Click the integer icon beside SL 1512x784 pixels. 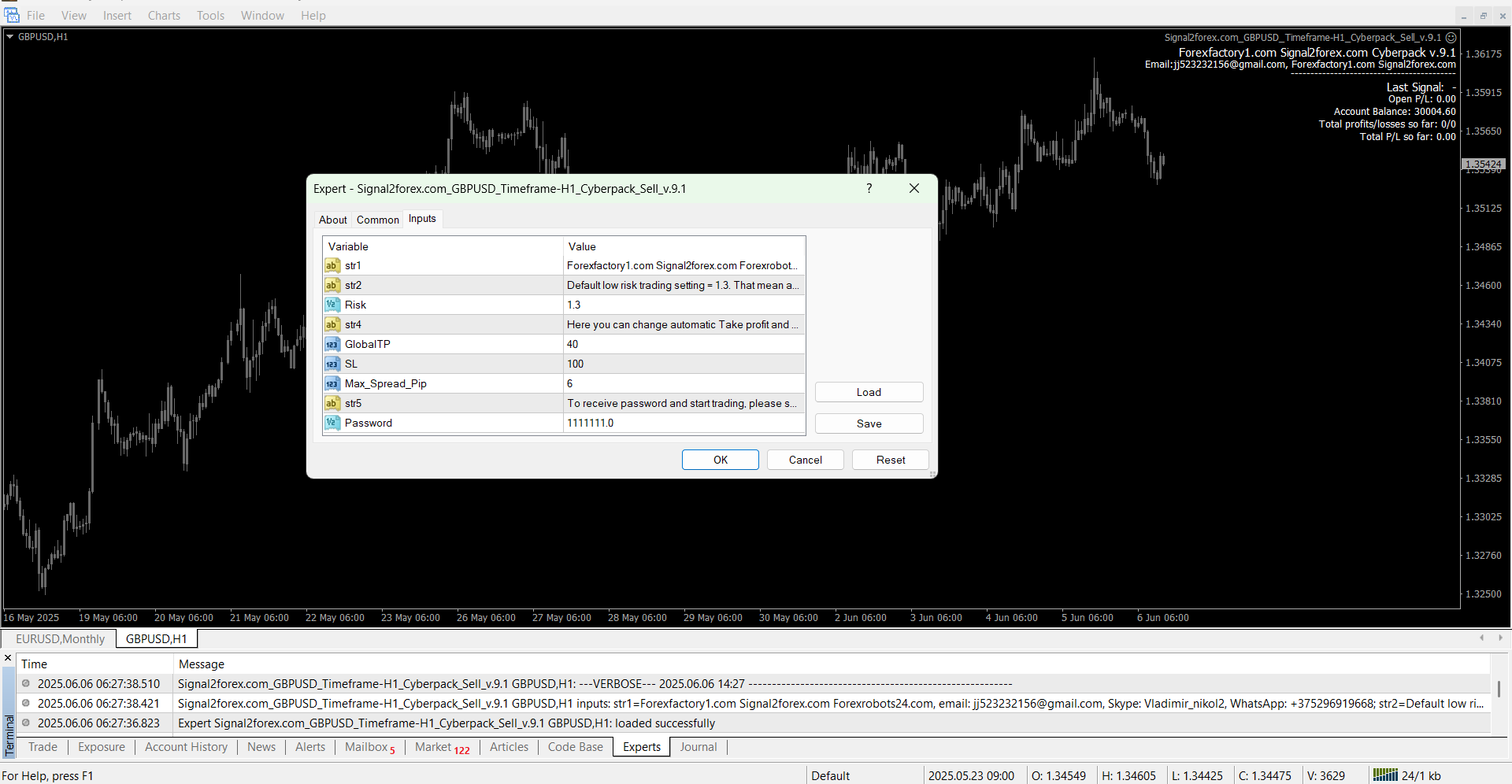coord(332,364)
